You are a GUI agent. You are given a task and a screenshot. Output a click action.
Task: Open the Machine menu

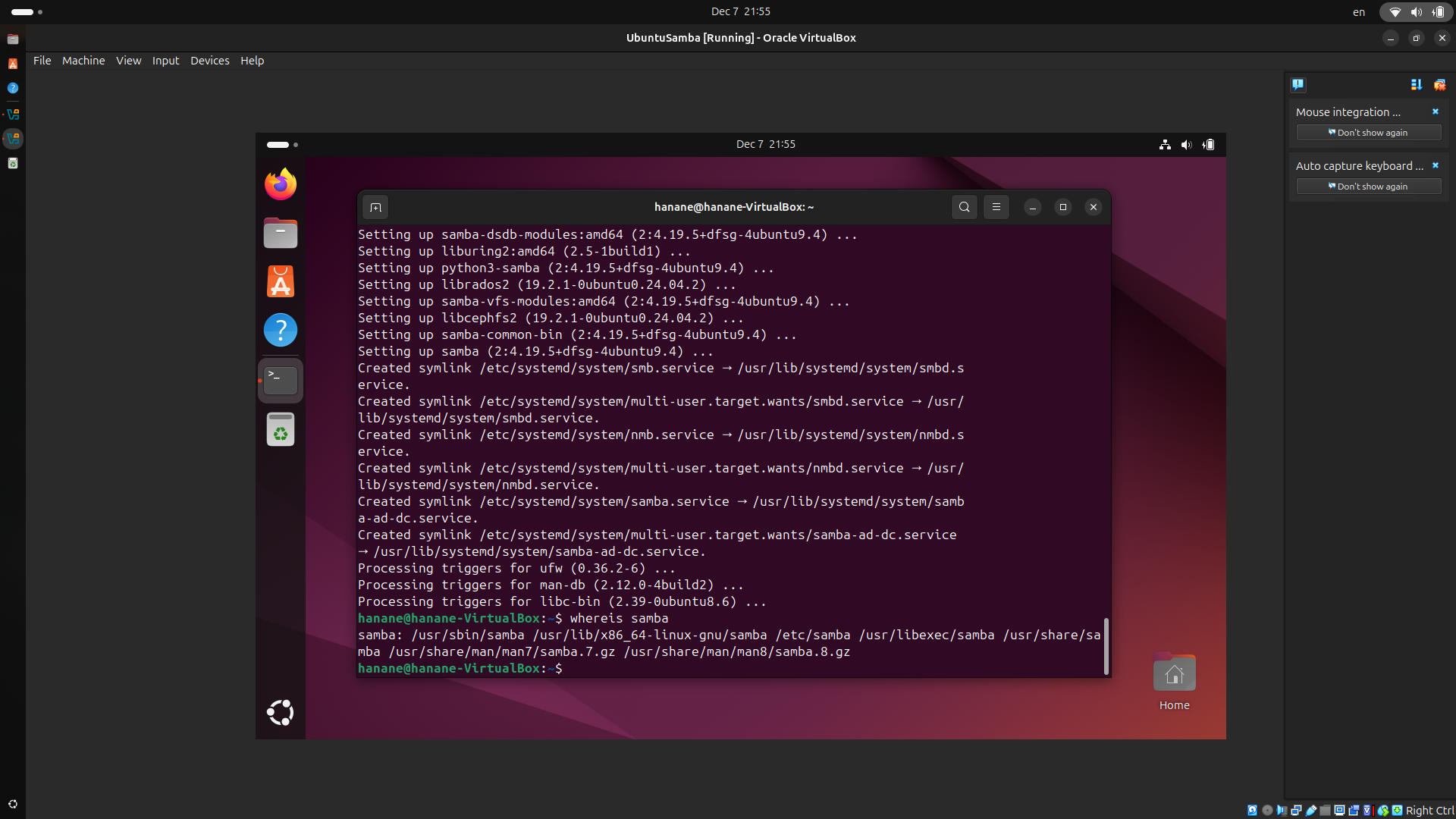(83, 61)
